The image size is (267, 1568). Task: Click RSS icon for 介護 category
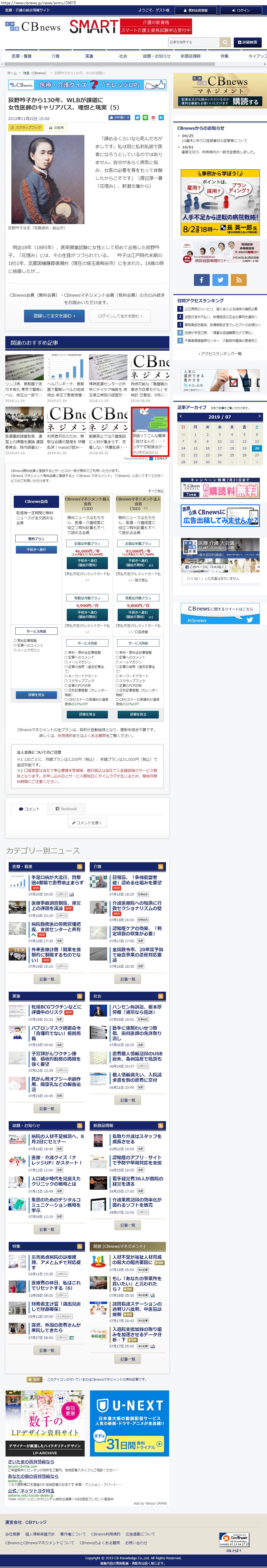point(161,867)
